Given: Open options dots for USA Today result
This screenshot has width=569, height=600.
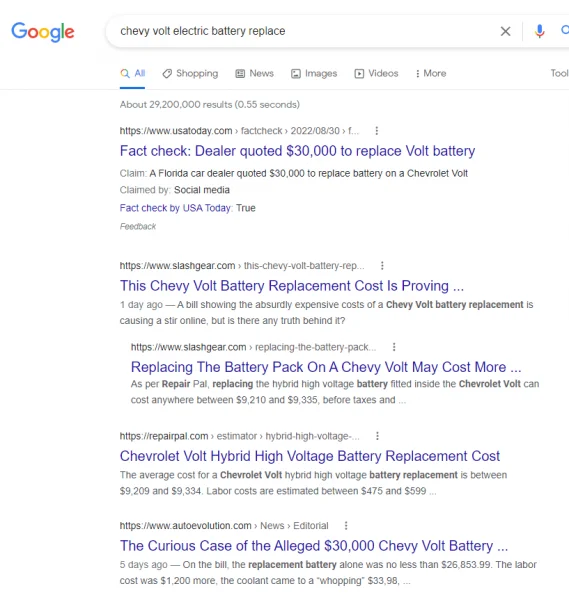Looking at the screenshot, I should click(377, 131).
